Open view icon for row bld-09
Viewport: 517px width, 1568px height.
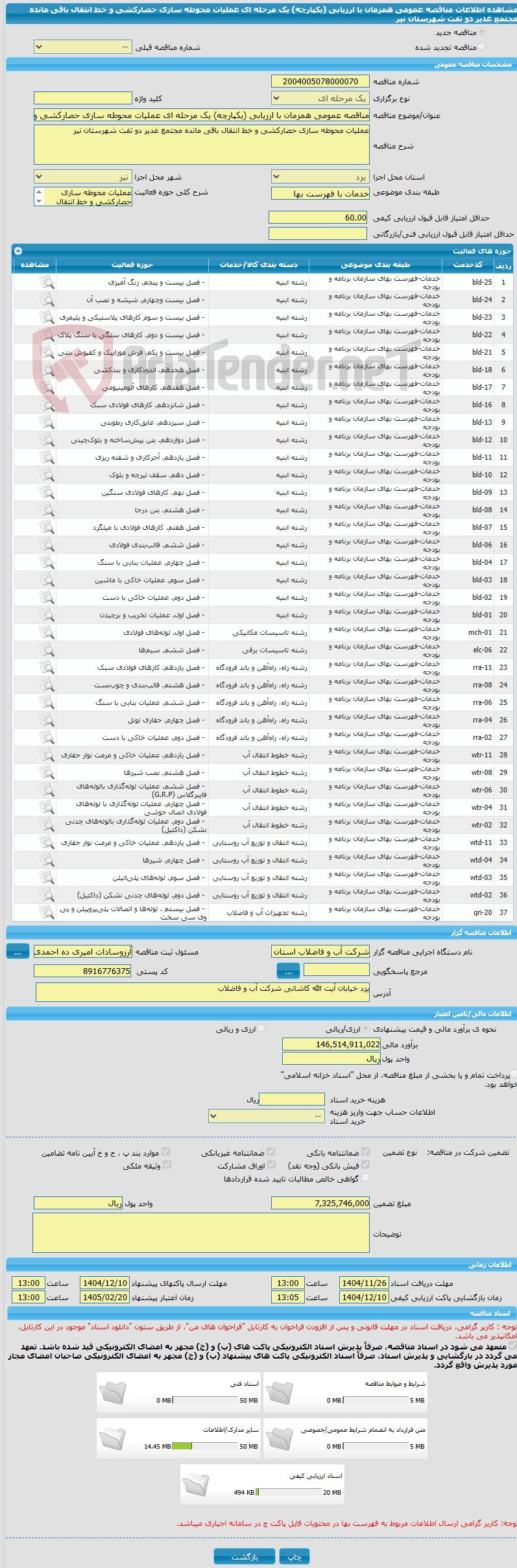(x=46, y=492)
